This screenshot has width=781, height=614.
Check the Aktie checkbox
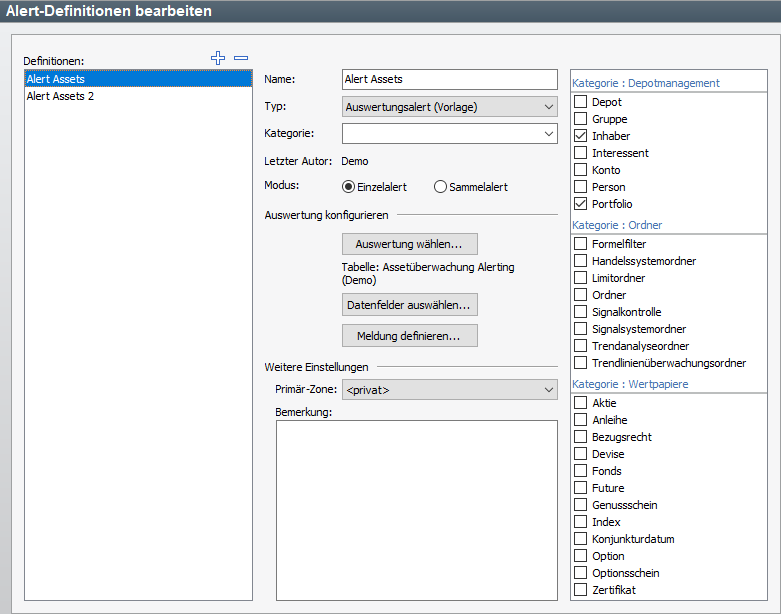(x=581, y=403)
